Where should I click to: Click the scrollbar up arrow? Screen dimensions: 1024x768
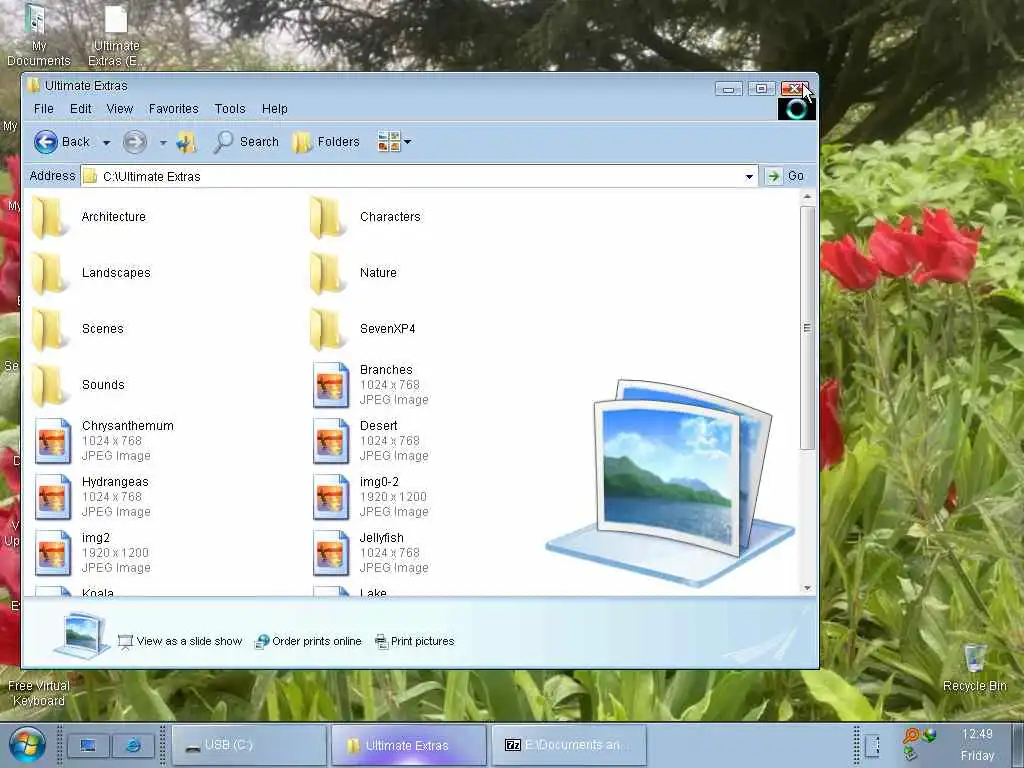[807, 197]
